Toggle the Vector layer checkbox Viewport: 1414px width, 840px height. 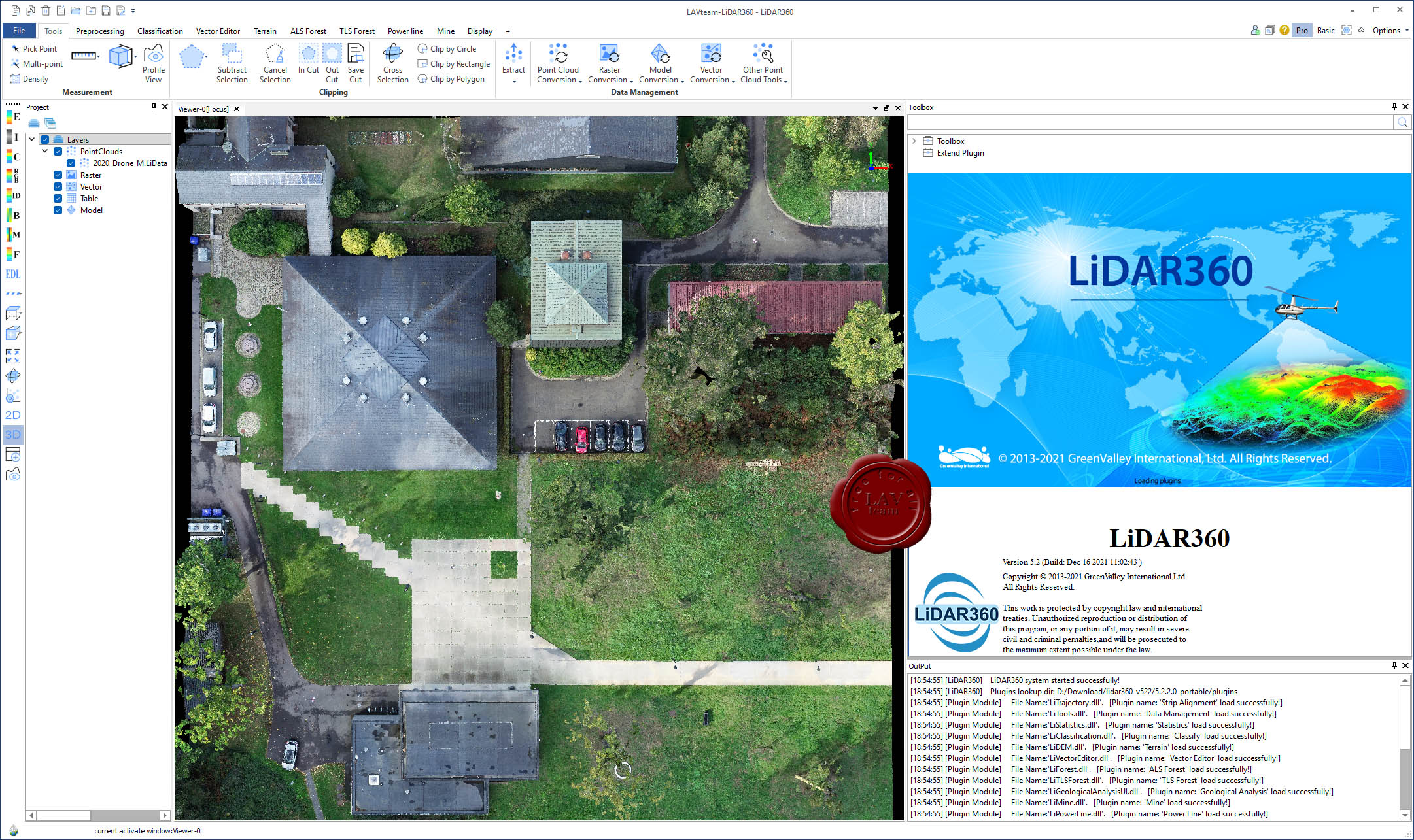[58, 187]
